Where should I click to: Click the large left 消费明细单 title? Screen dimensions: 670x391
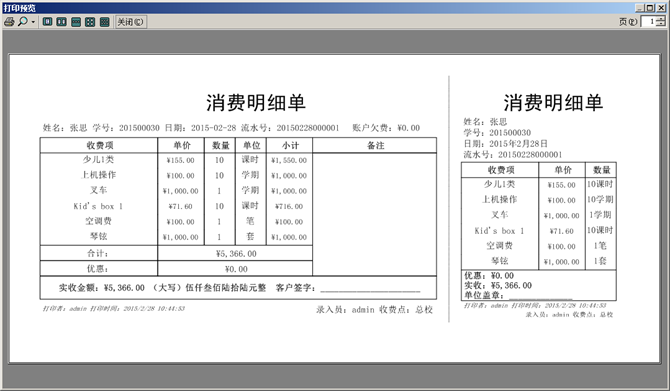click(x=256, y=103)
